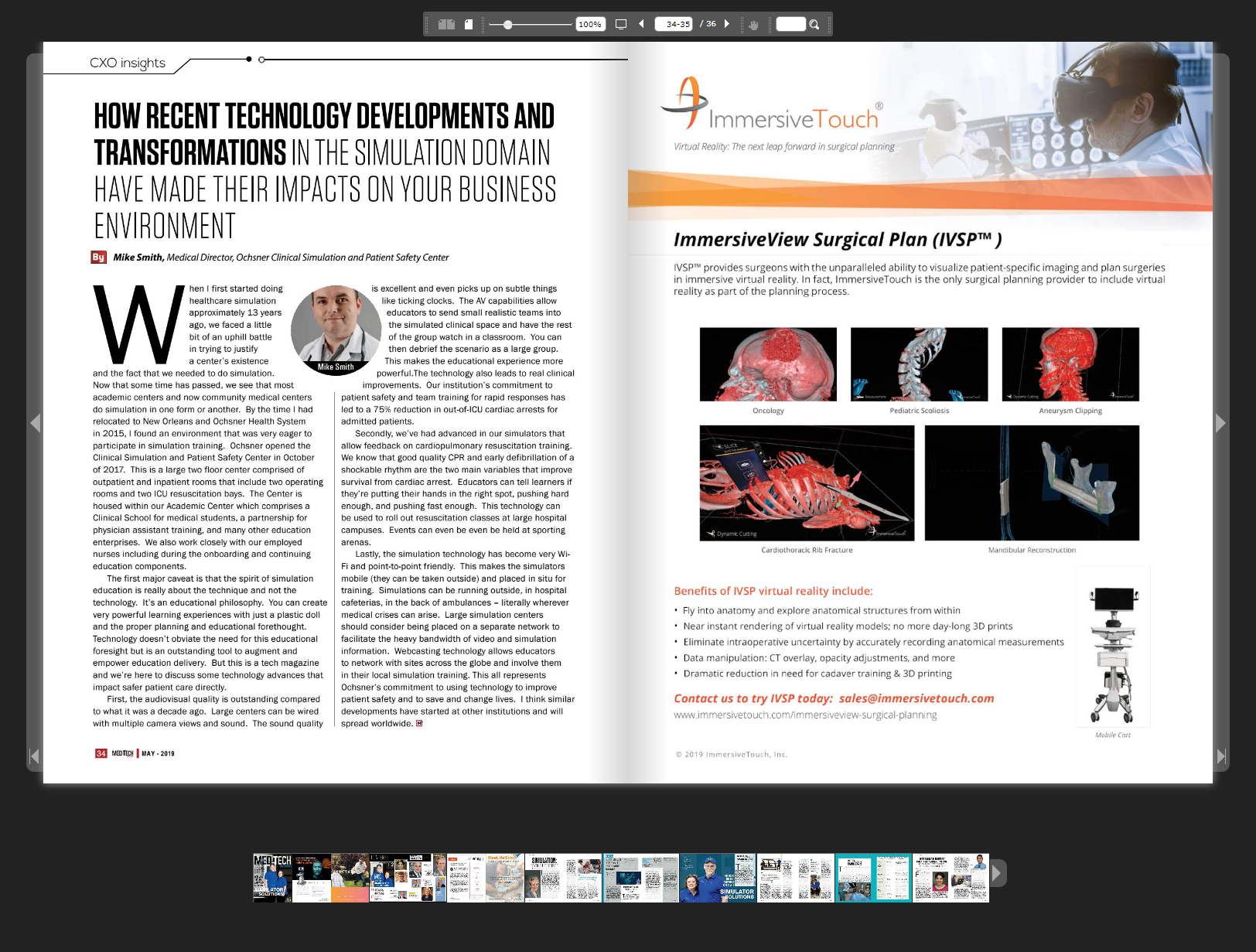Viewport: 1256px width, 952px height.
Task: Go to previous page using toolbar arrow
Action: click(x=641, y=24)
